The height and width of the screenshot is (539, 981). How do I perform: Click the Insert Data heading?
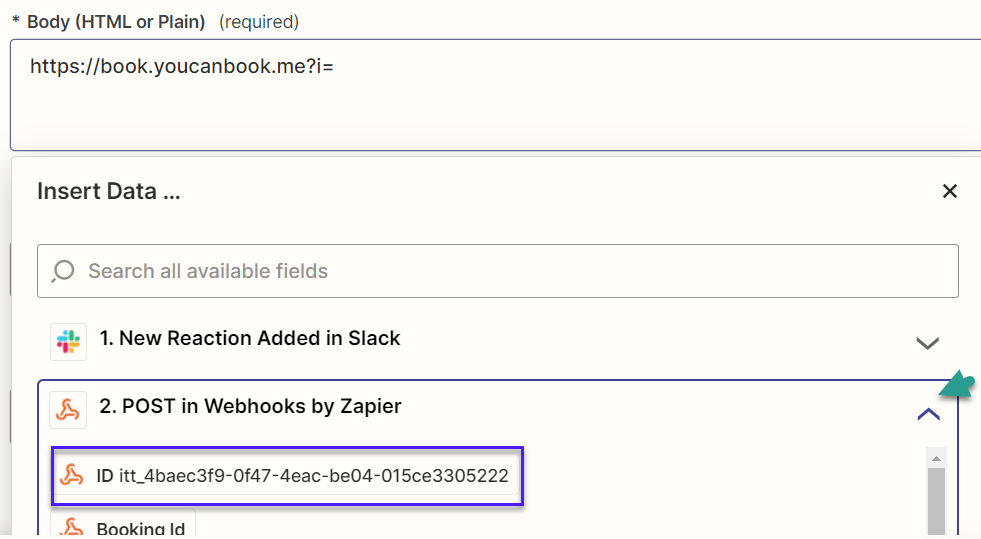tap(109, 191)
